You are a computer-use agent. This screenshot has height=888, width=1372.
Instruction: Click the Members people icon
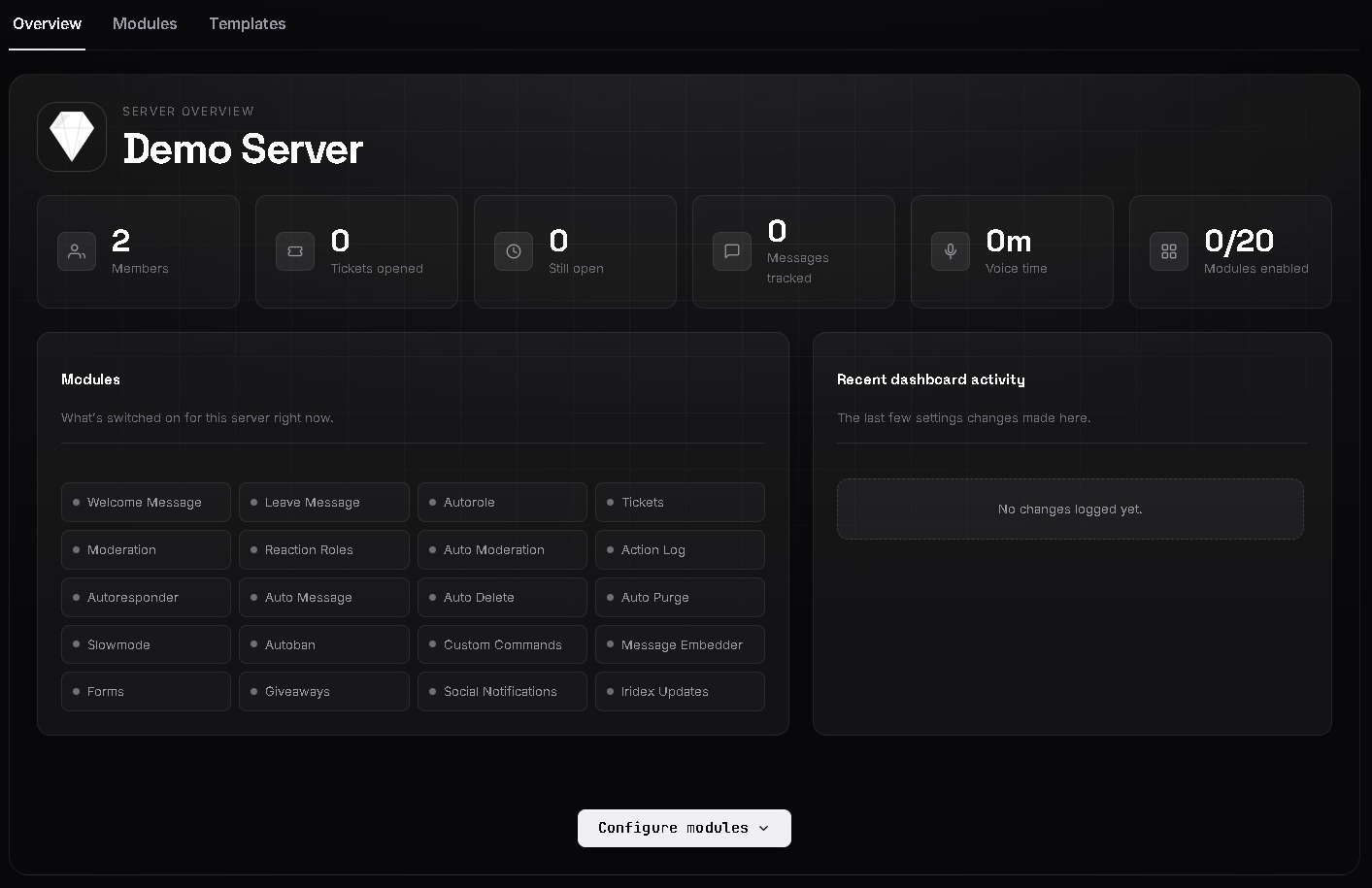[x=77, y=251]
